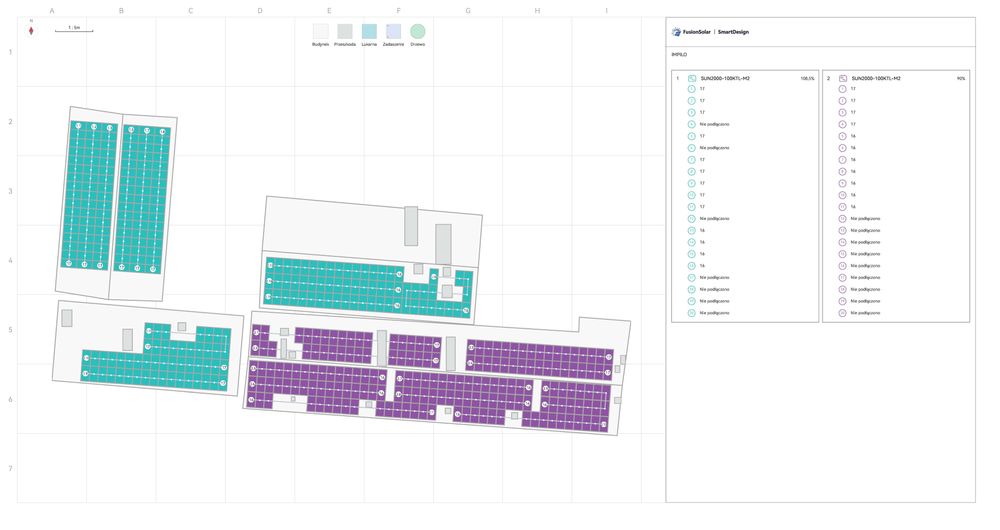
Task: Click the Lukarna legend swatch
Action: [369, 31]
